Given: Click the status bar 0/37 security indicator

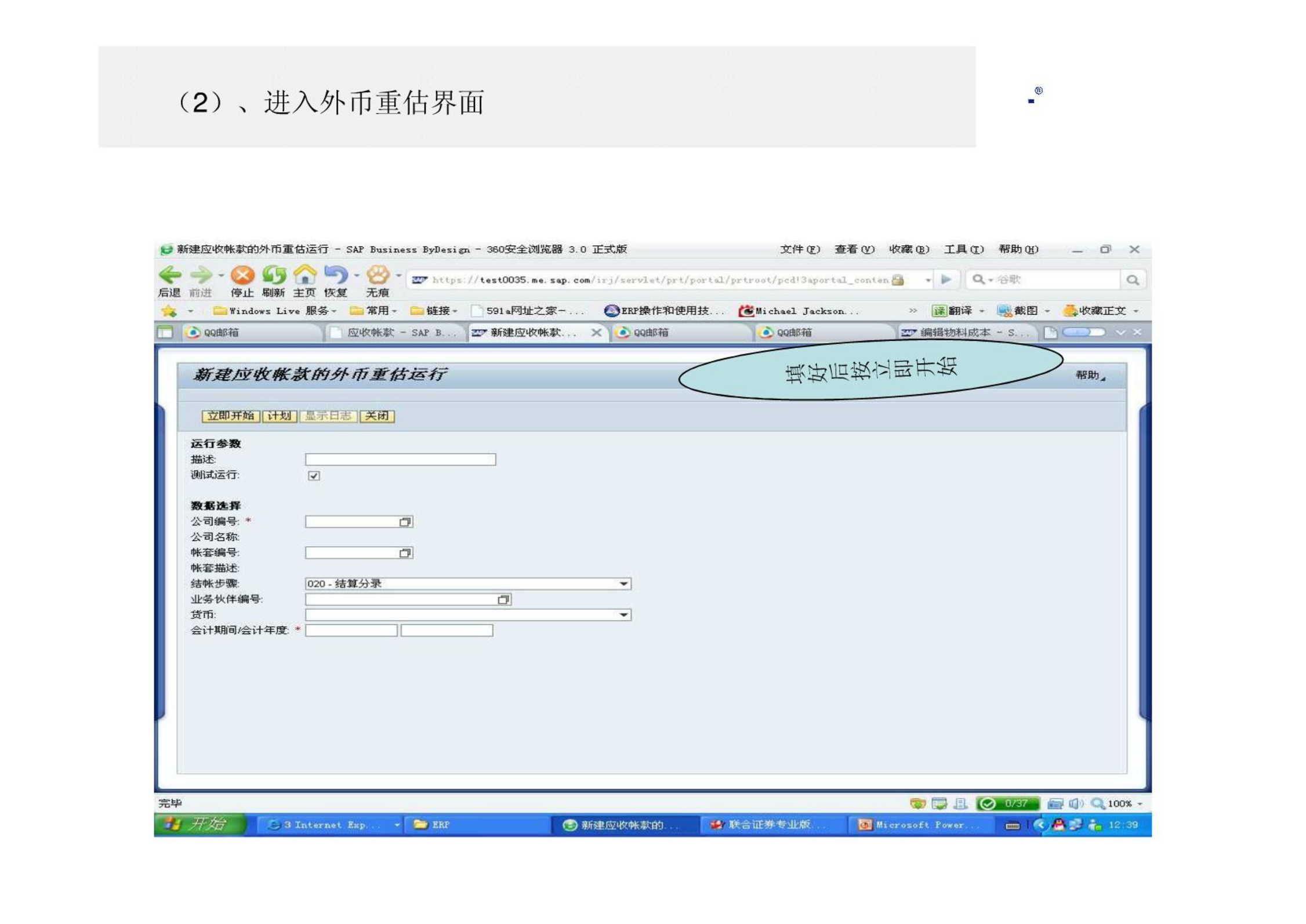Looking at the screenshot, I should [1007, 803].
